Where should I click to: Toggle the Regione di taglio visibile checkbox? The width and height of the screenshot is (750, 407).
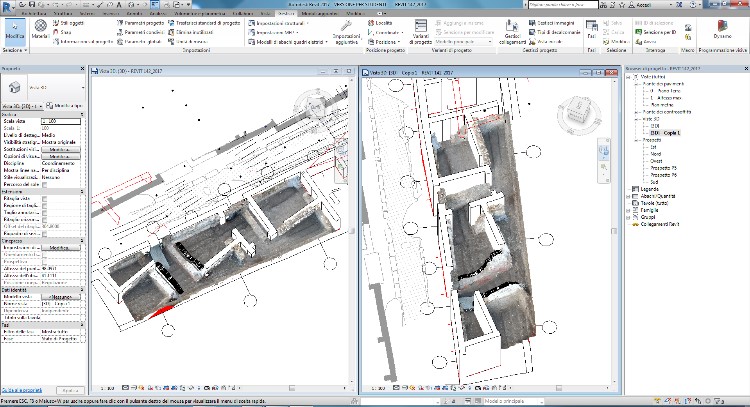(45, 207)
